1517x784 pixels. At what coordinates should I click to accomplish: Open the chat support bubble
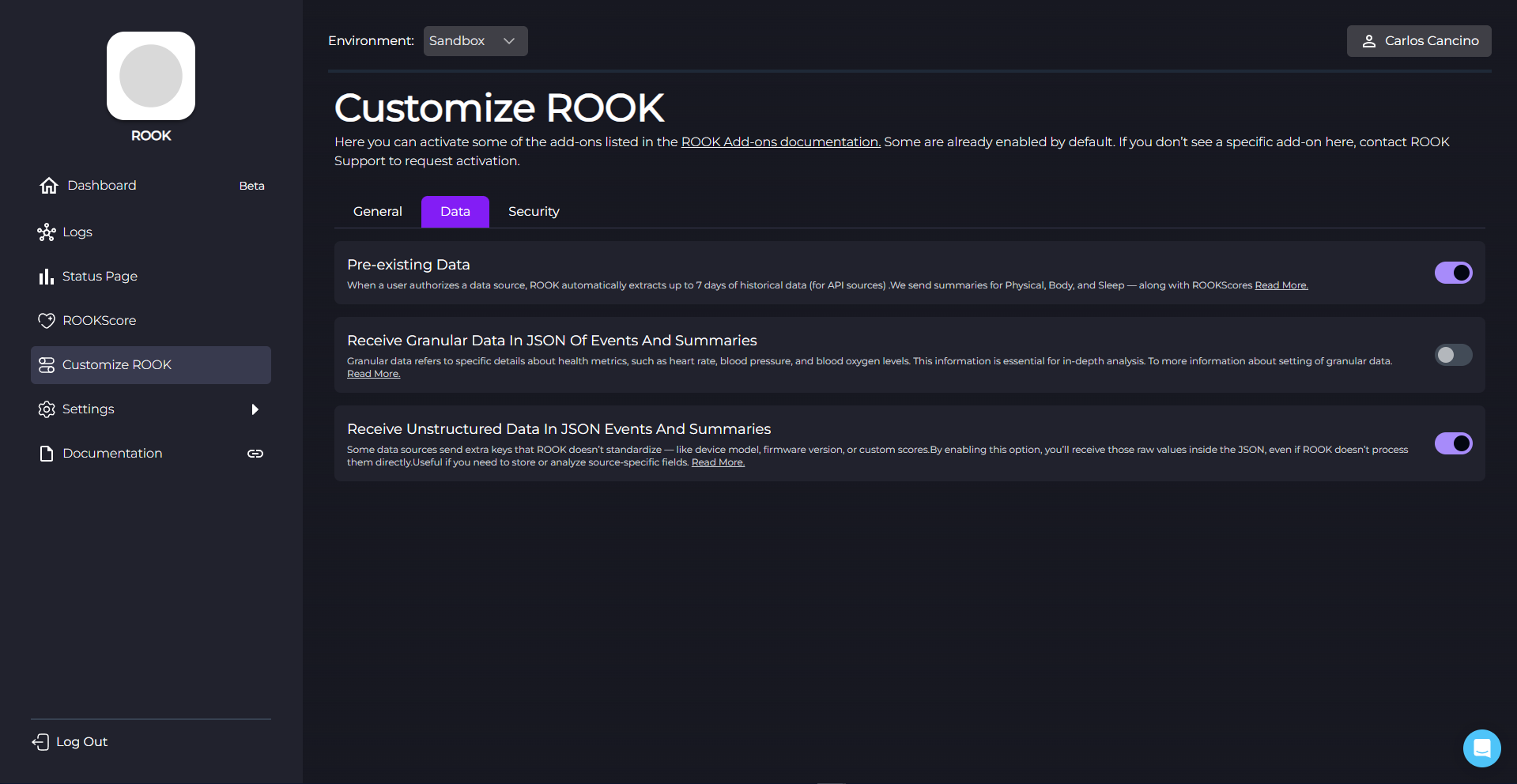pos(1481,748)
